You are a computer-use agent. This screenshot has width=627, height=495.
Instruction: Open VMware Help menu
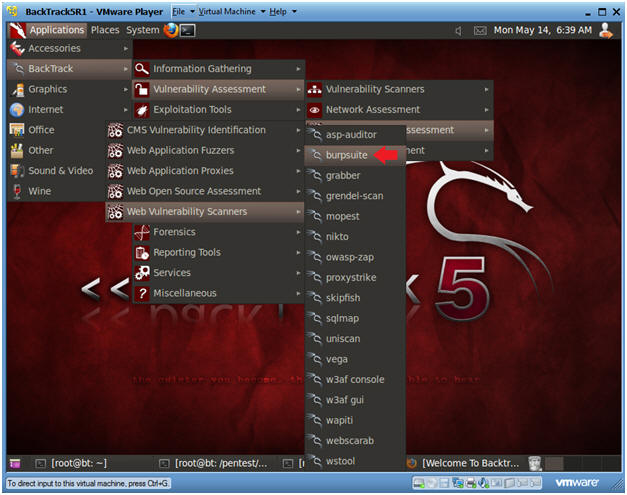coord(283,12)
